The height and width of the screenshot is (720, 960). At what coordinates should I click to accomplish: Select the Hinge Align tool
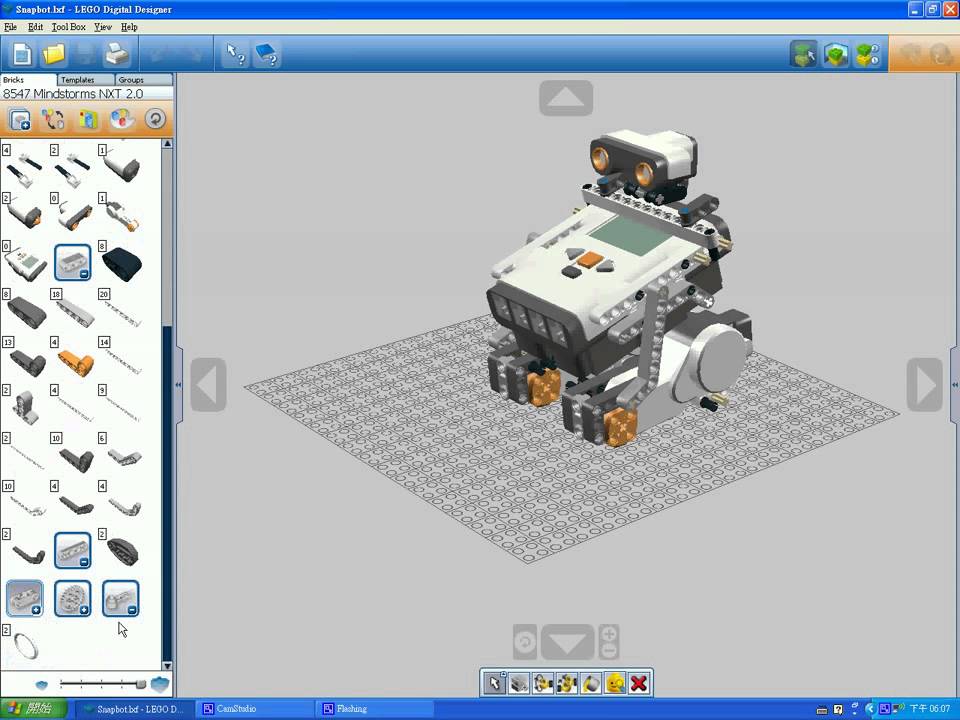click(x=566, y=683)
